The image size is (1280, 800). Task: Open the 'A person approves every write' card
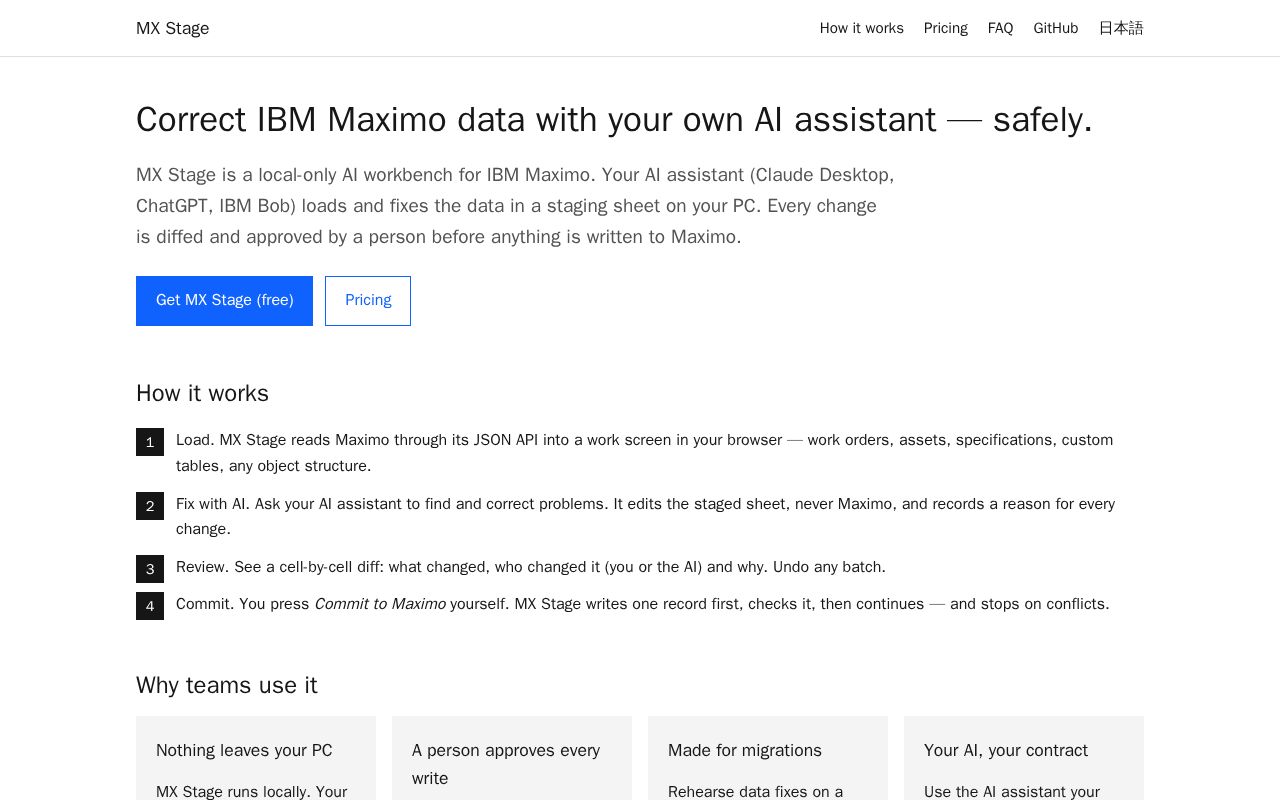[x=512, y=758]
